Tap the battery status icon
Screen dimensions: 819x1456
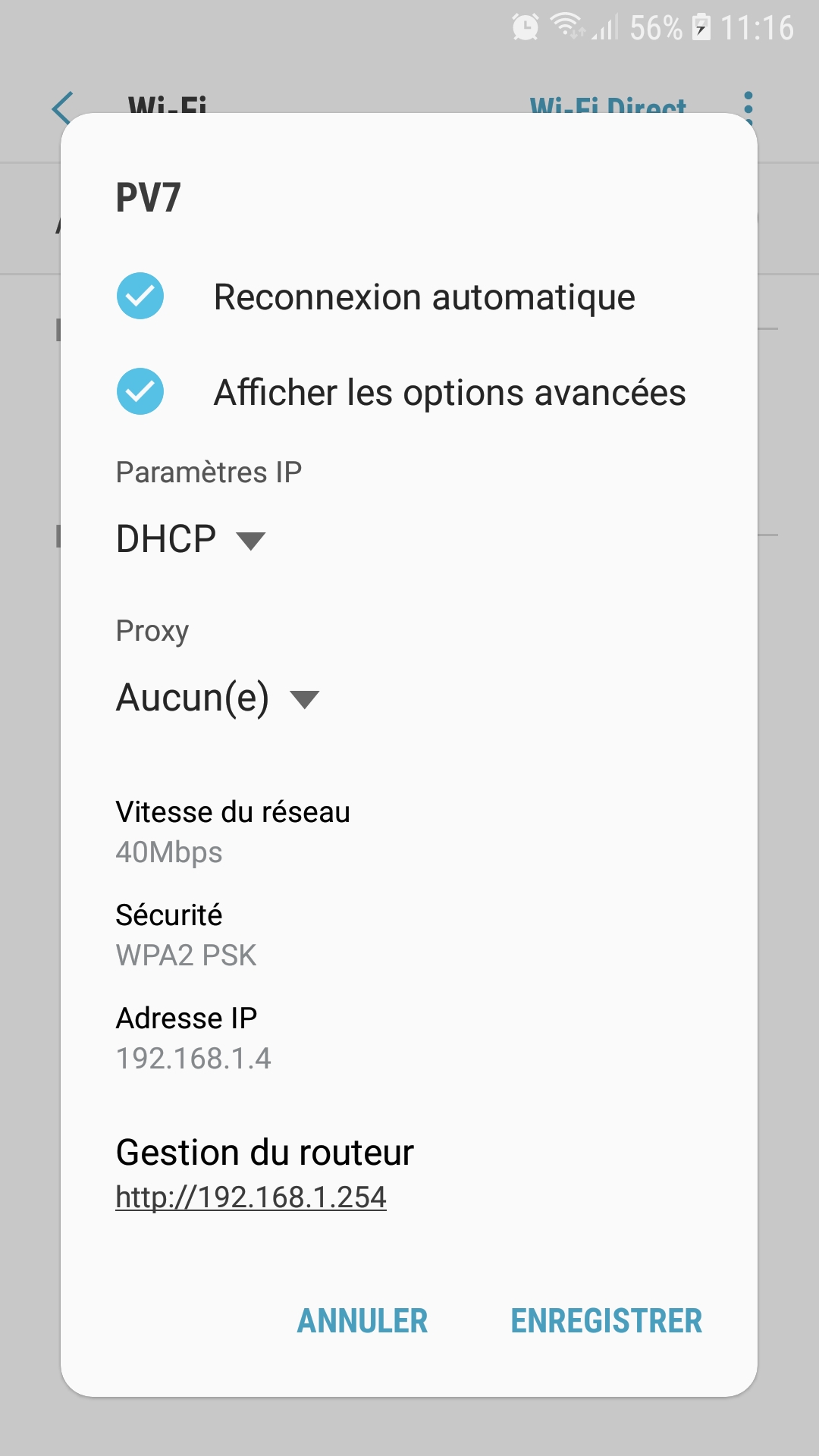[702, 27]
